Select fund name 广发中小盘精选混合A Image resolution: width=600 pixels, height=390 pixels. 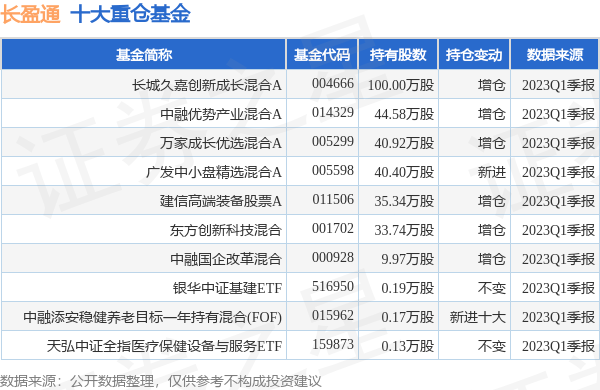pos(214,172)
